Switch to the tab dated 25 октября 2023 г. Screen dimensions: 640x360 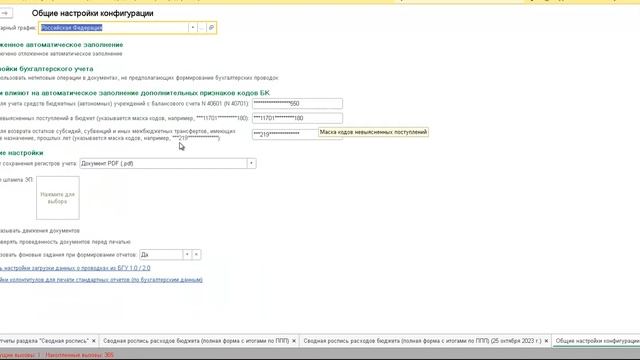tap(422, 341)
